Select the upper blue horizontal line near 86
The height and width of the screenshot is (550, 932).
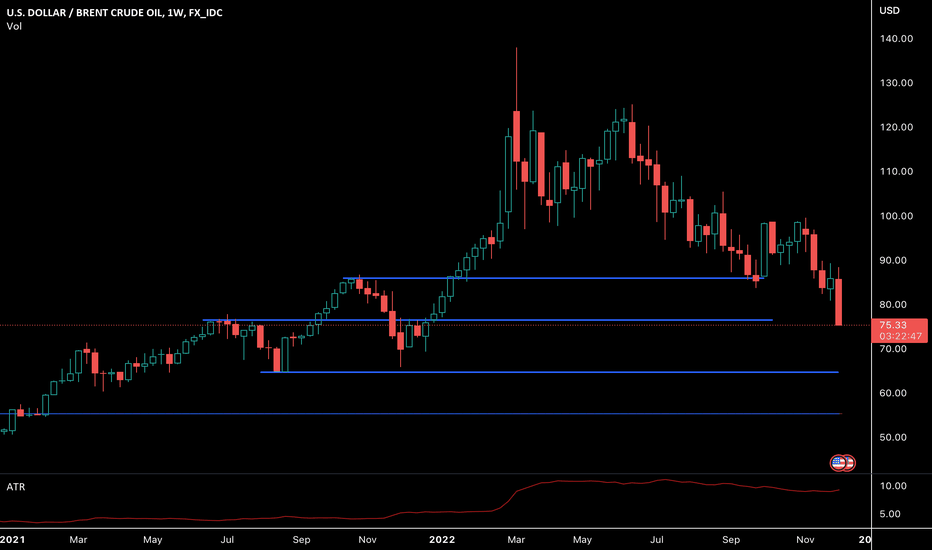pos(553,278)
